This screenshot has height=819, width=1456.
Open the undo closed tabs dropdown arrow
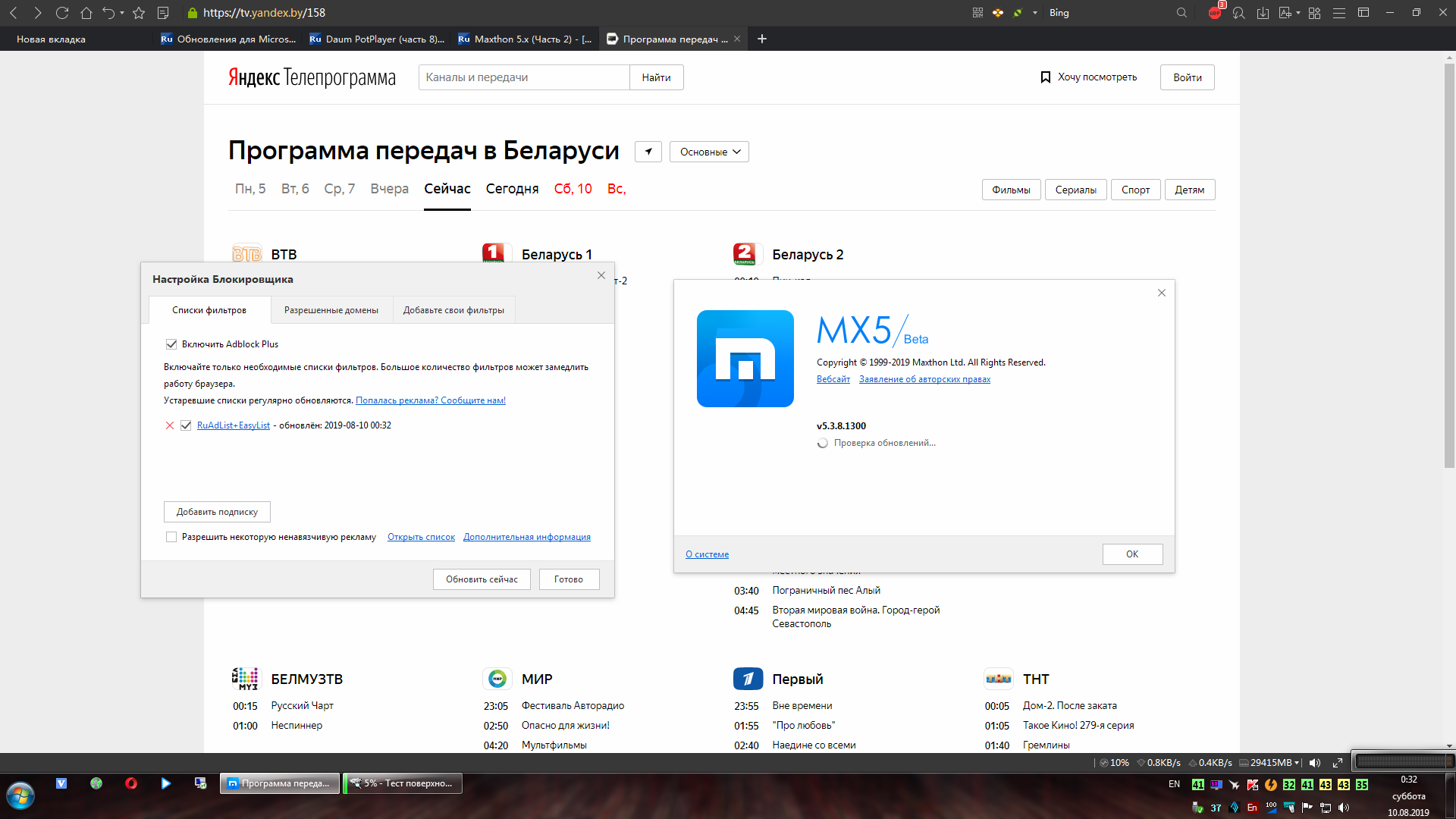pos(122,13)
